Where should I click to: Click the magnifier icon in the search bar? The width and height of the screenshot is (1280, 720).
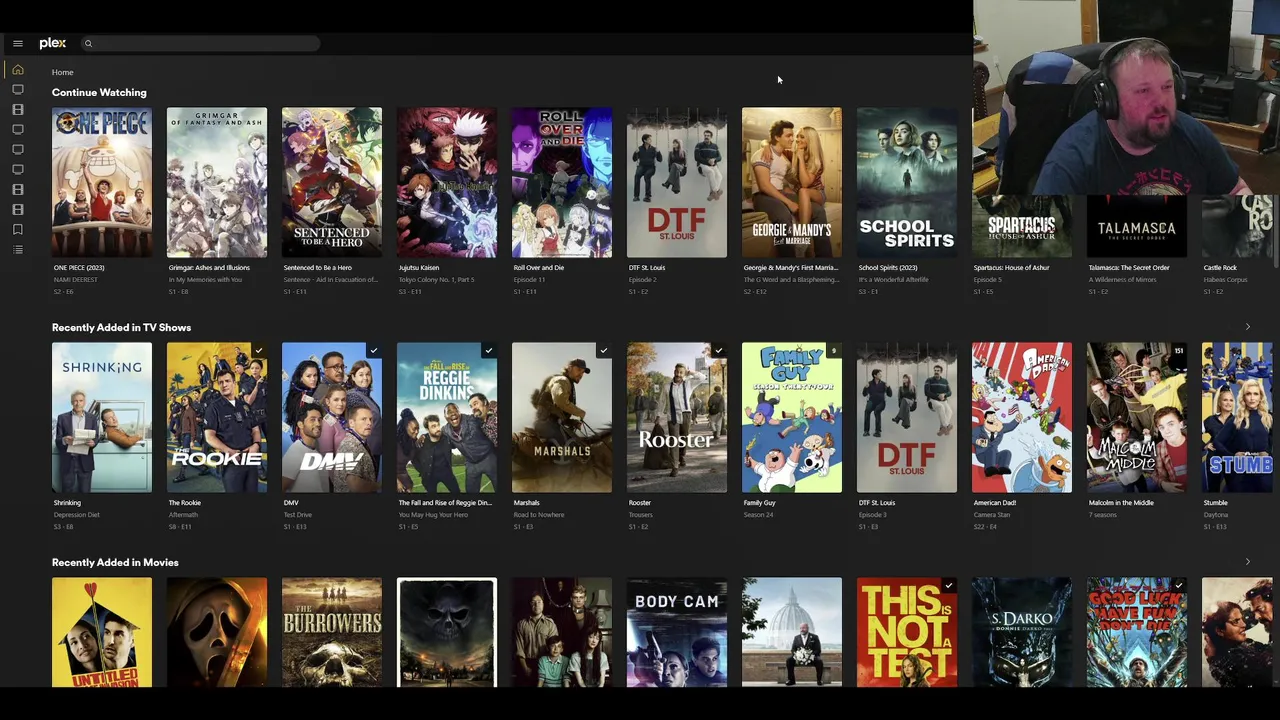coord(88,43)
